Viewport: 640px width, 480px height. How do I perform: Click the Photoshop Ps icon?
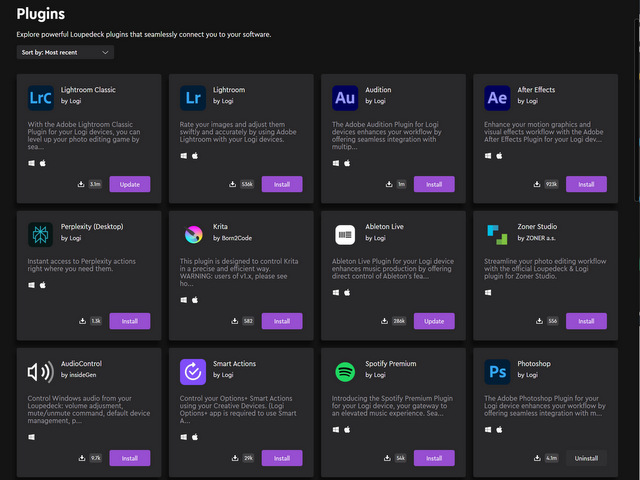[497, 372]
